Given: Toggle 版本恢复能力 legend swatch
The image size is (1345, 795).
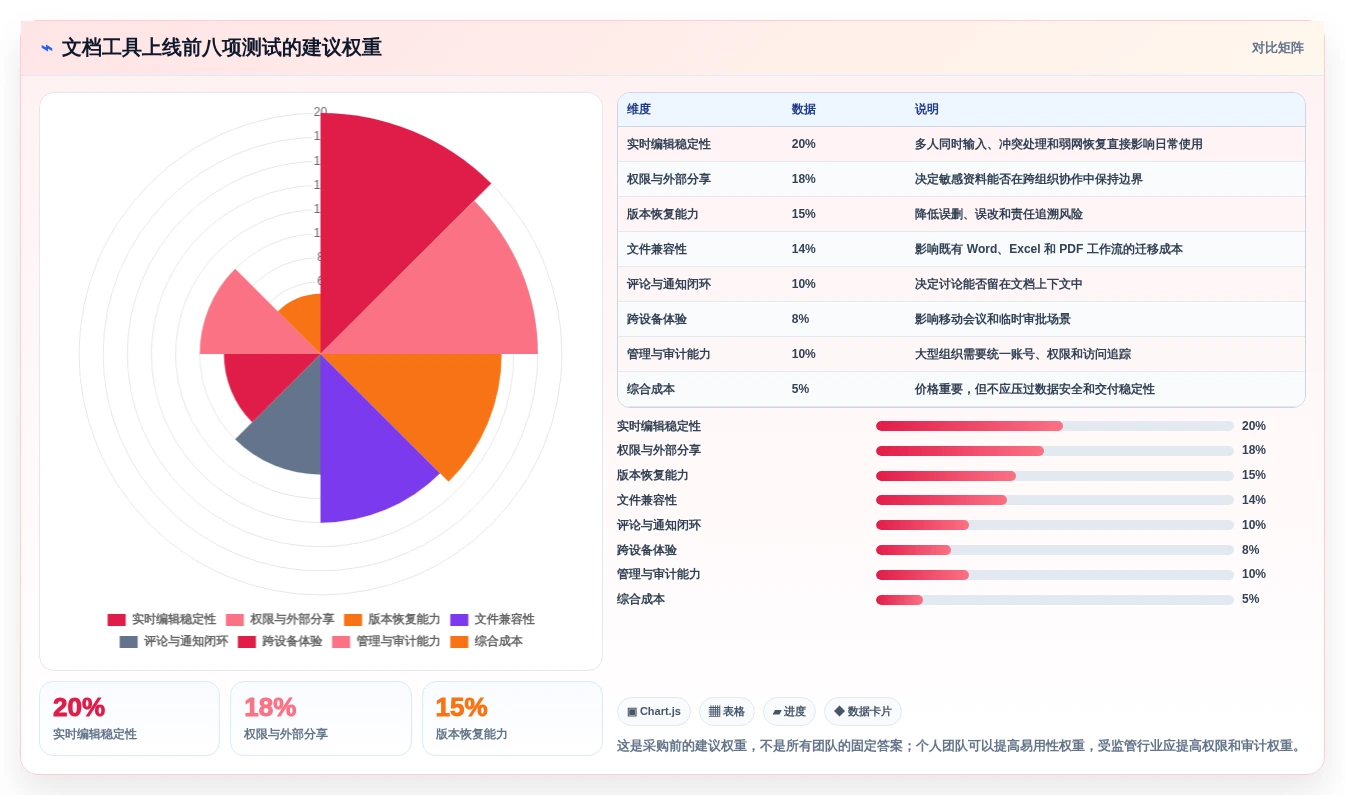Looking at the screenshot, I should pyautogui.click(x=353, y=620).
